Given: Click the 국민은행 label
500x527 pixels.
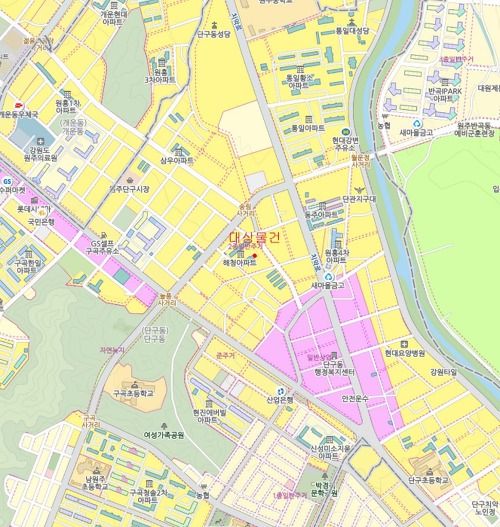Looking at the screenshot, I should coord(41,221).
